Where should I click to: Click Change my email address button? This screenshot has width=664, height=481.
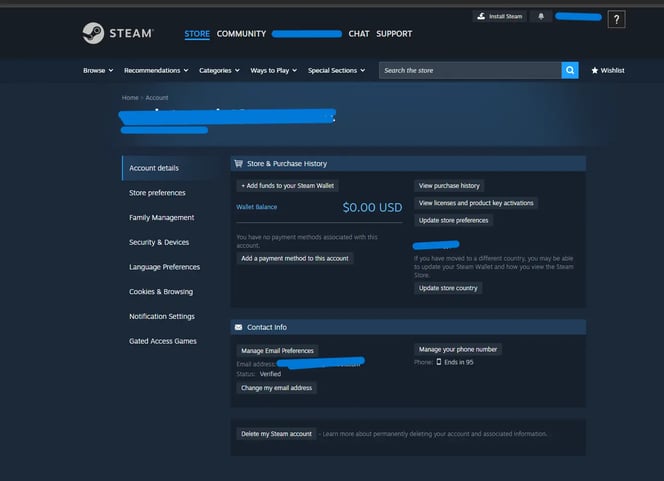tap(277, 388)
